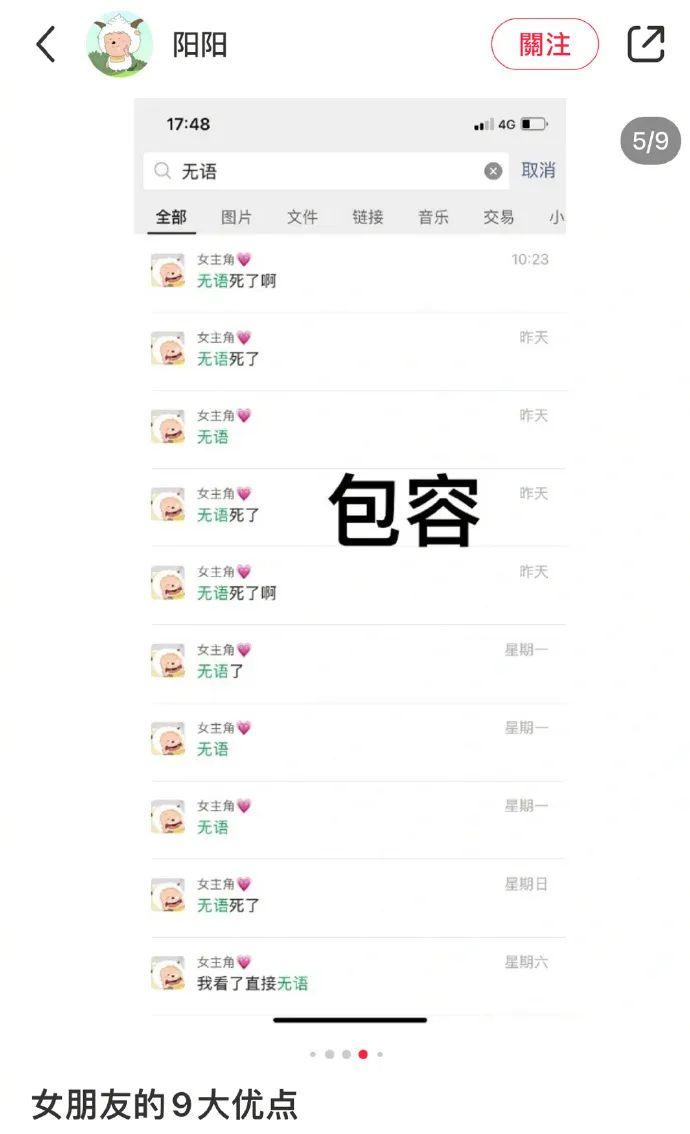Tap the 5/9 image counter badge
Viewport: 690px width, 1134px height.
tap(650, 141)
